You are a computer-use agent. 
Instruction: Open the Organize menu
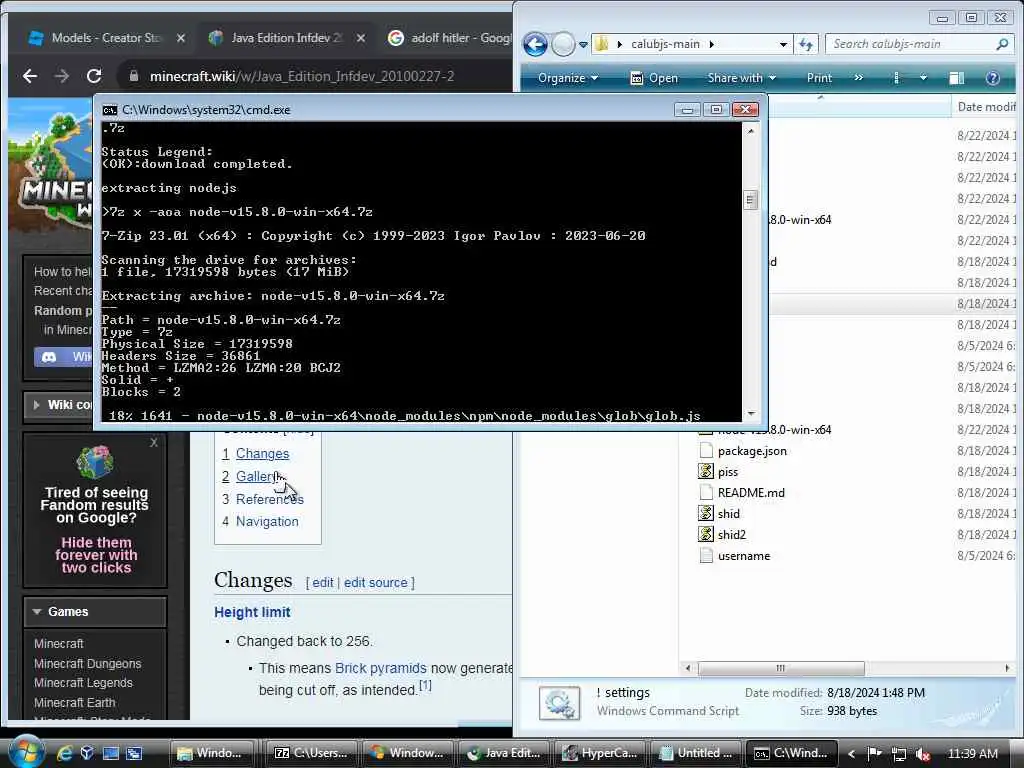pyautogui.click(x=568, y=78)
